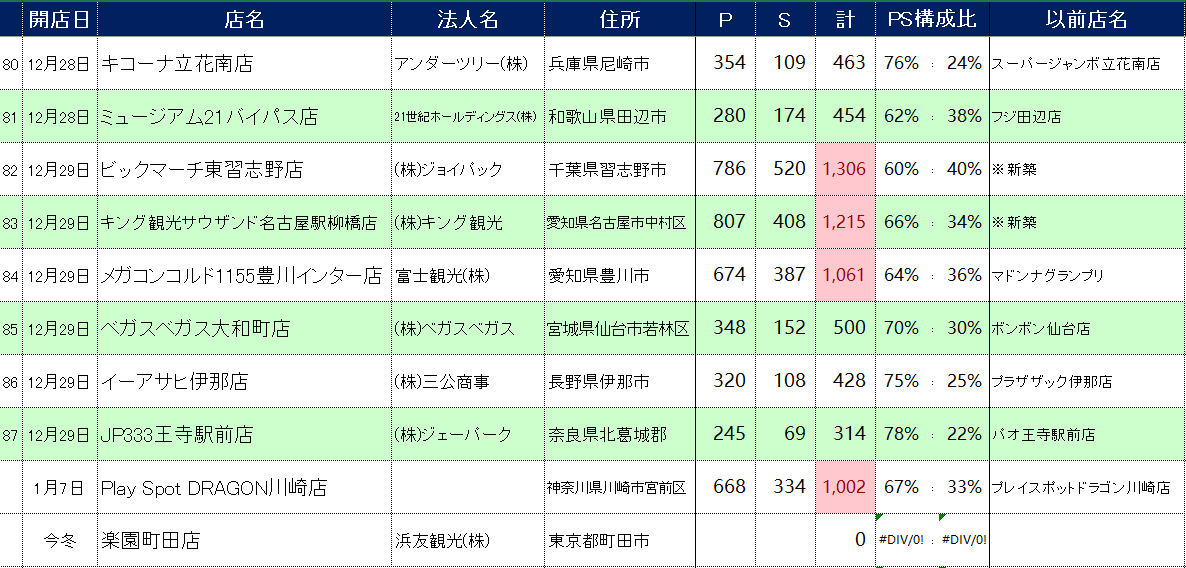The image size is (1186, 568).
Task: Select S value 69
Action: (x=795, y=433)
